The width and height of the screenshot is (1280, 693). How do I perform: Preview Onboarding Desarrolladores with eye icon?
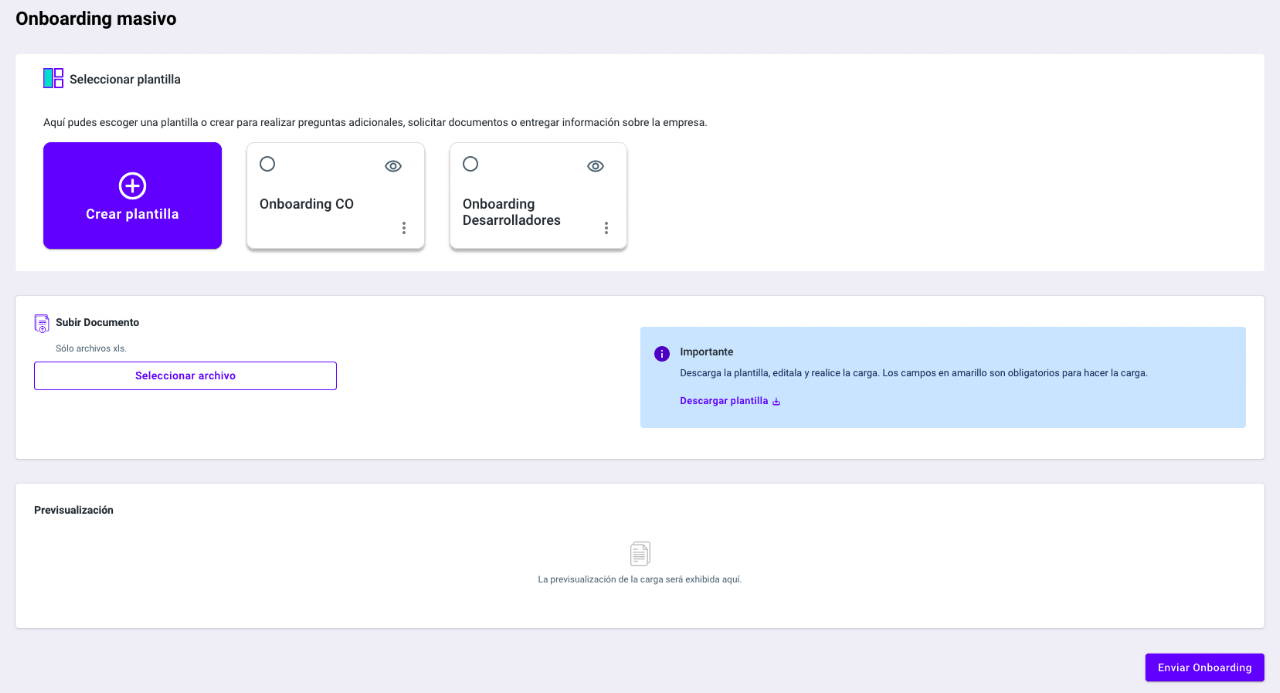(595, 166)
